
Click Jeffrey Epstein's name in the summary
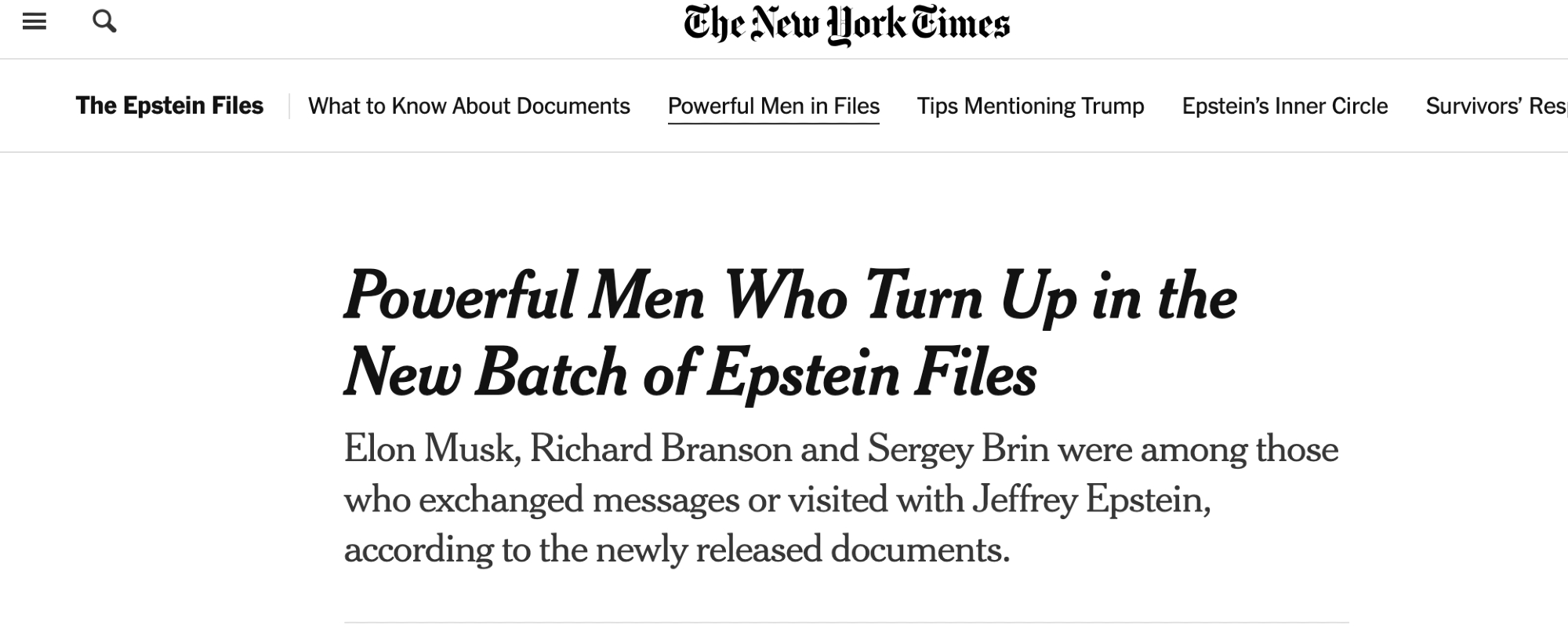pos(1089,500)
